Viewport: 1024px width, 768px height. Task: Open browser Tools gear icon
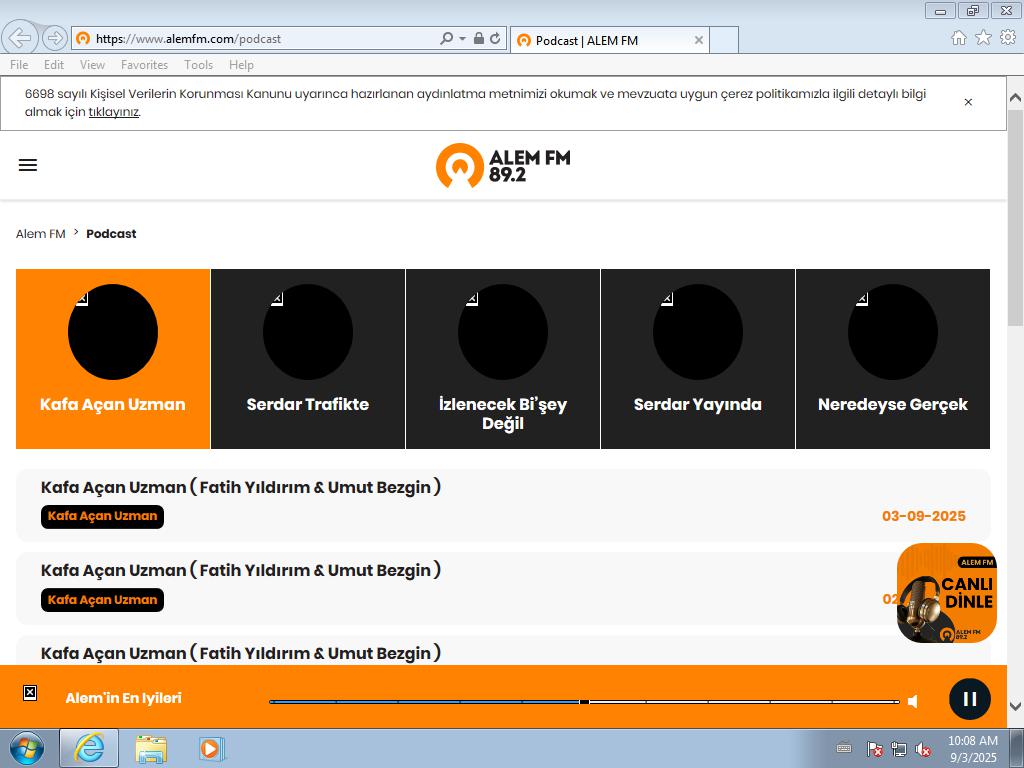coord(1008,38)
